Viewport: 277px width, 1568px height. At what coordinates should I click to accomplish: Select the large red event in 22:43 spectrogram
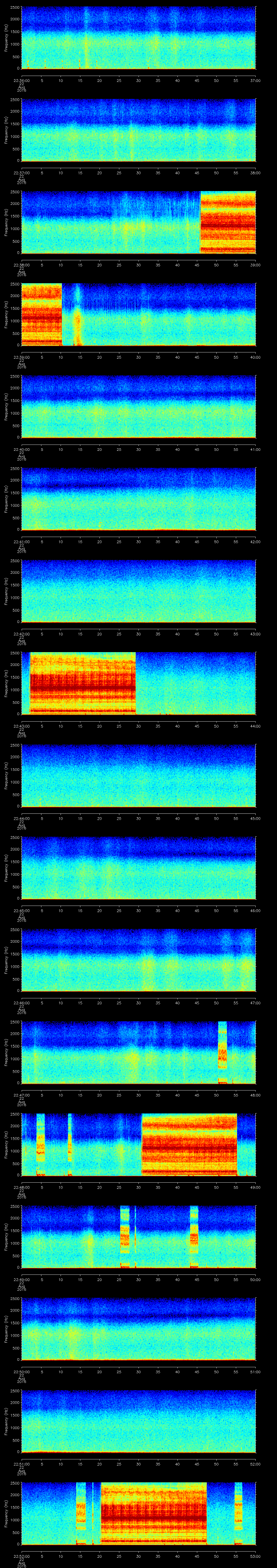[82, 682]
